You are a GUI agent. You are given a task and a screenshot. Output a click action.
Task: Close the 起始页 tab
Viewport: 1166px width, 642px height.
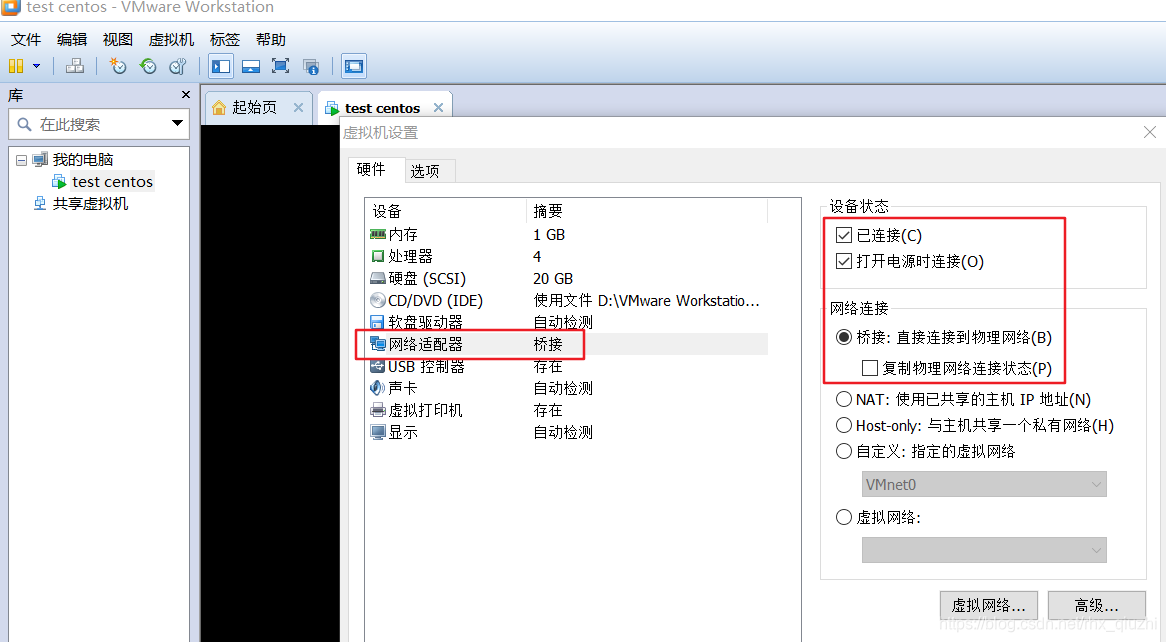tap(298, 107)
